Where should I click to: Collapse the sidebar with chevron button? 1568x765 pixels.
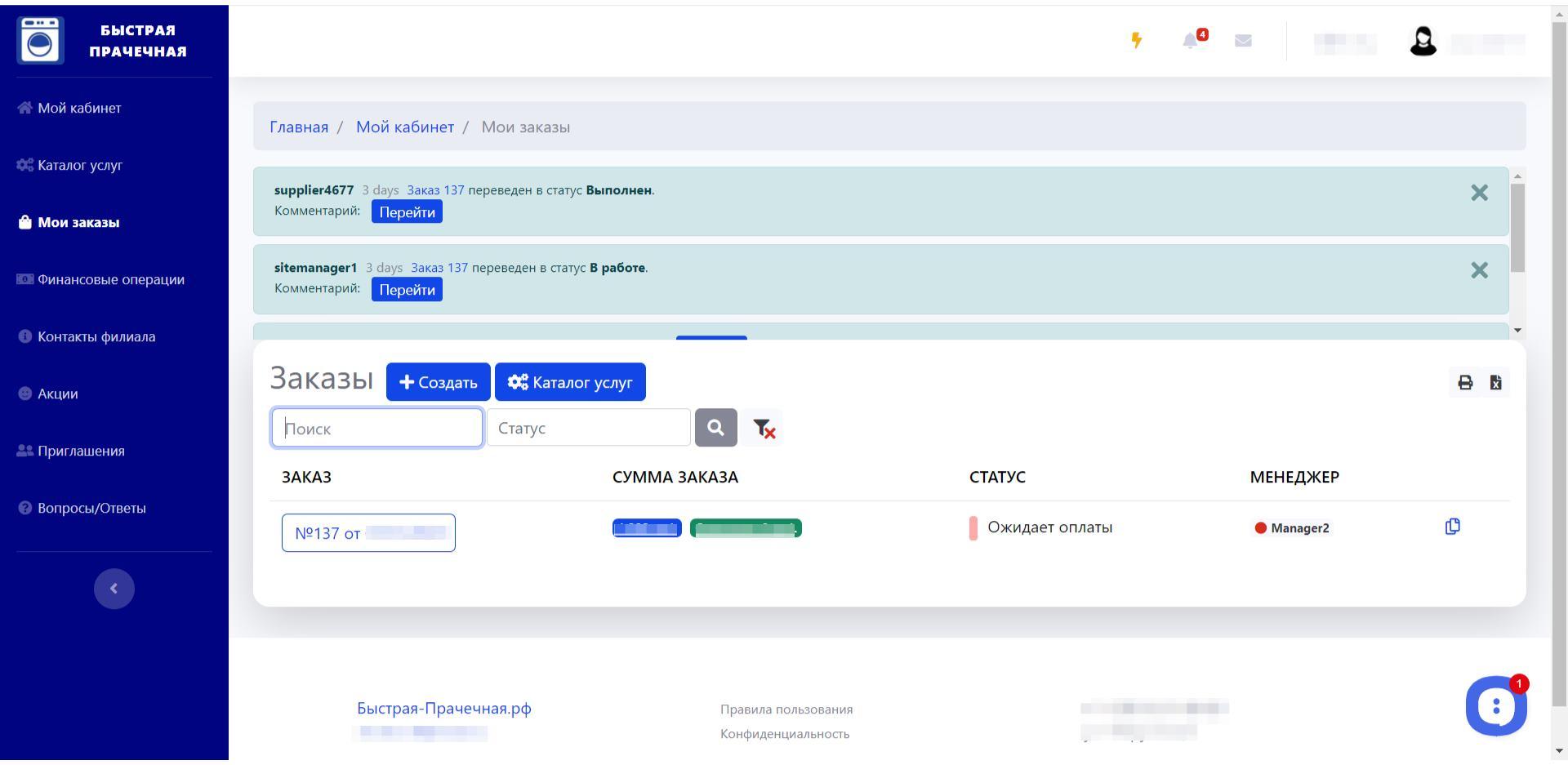114,589
